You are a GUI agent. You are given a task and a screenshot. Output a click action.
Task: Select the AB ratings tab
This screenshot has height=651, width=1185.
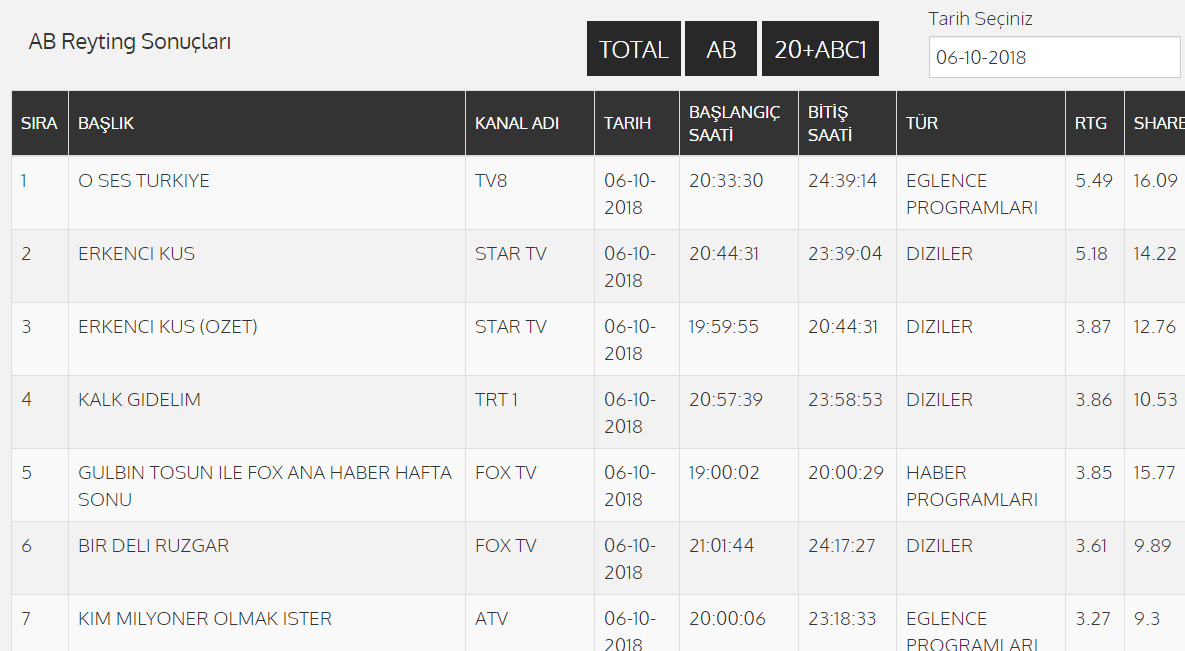point(721,49)
